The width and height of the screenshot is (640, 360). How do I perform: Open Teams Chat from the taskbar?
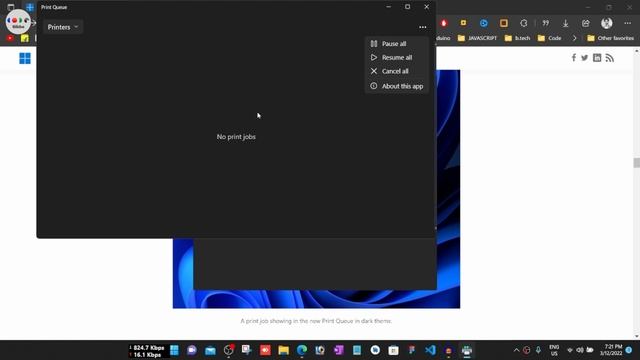[192, 350]
